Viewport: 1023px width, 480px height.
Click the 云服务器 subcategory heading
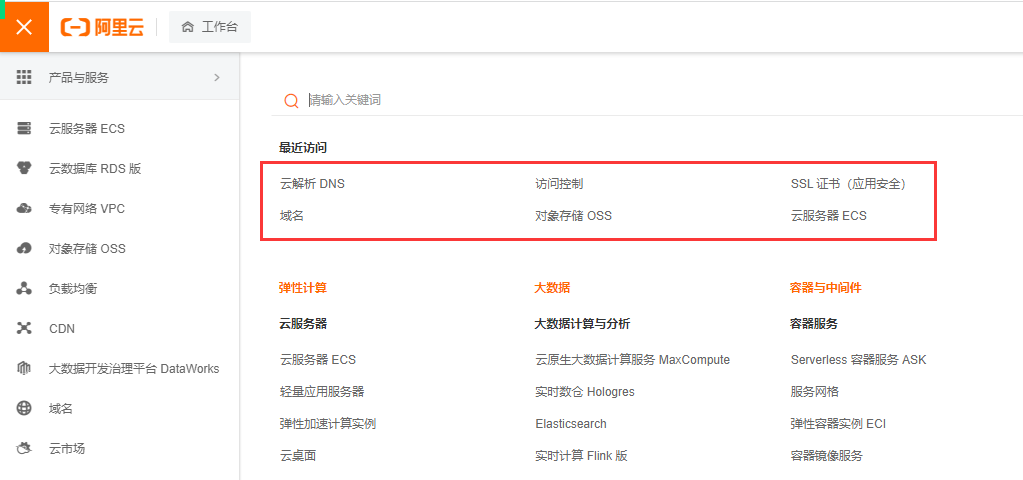[303, 323]
